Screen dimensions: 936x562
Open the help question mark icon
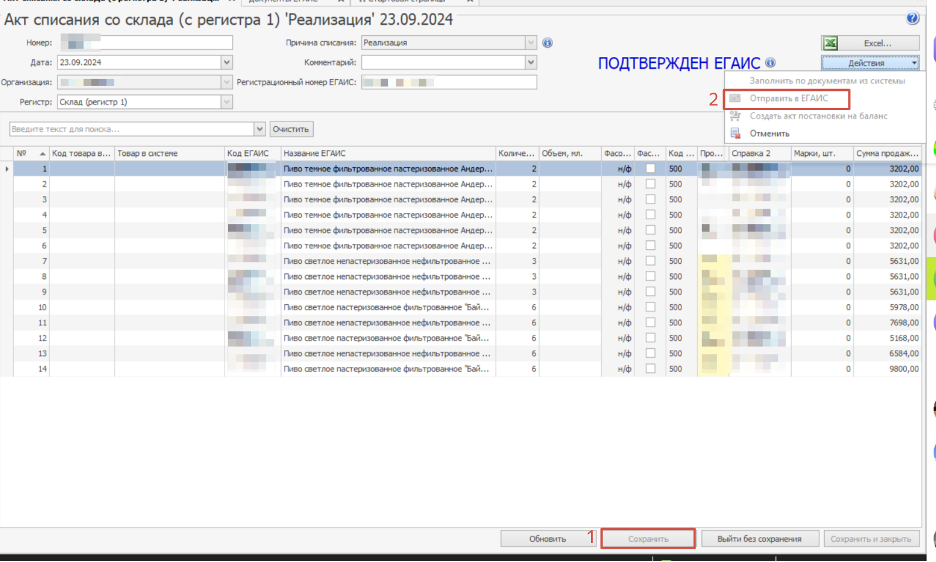point(912,19)
